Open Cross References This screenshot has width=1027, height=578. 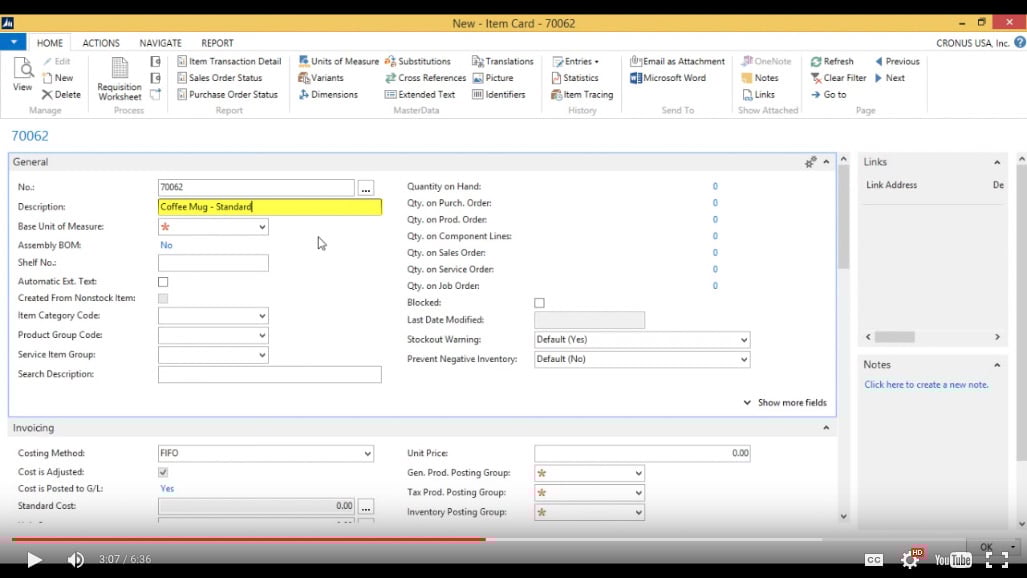click(426, 77)
